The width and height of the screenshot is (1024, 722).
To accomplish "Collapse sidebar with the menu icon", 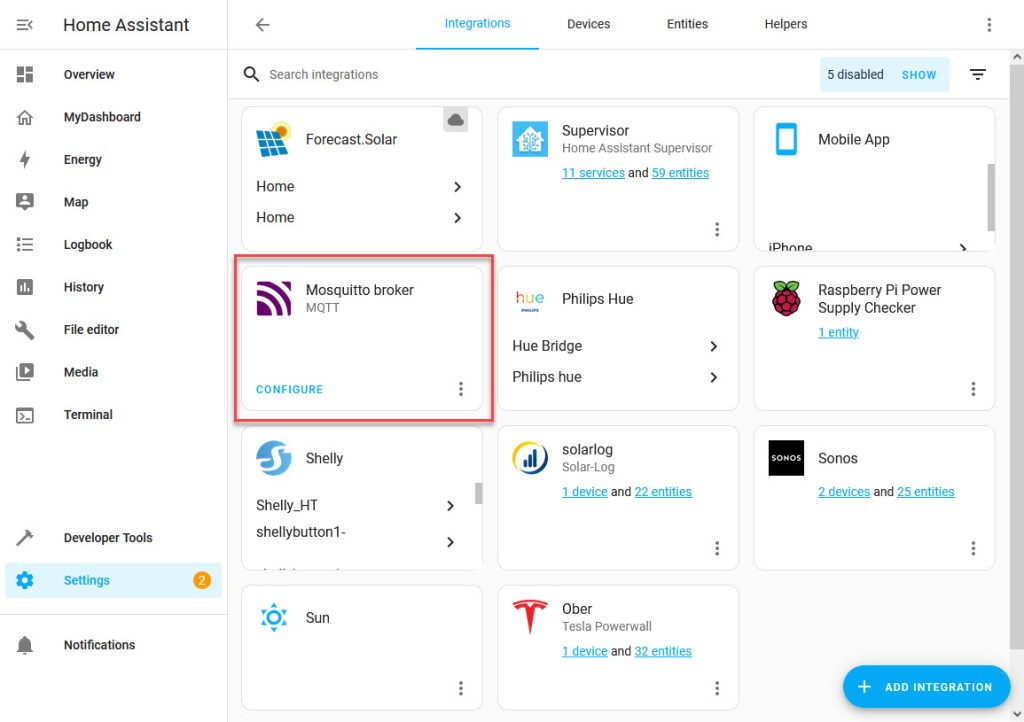I will (25, 25).
